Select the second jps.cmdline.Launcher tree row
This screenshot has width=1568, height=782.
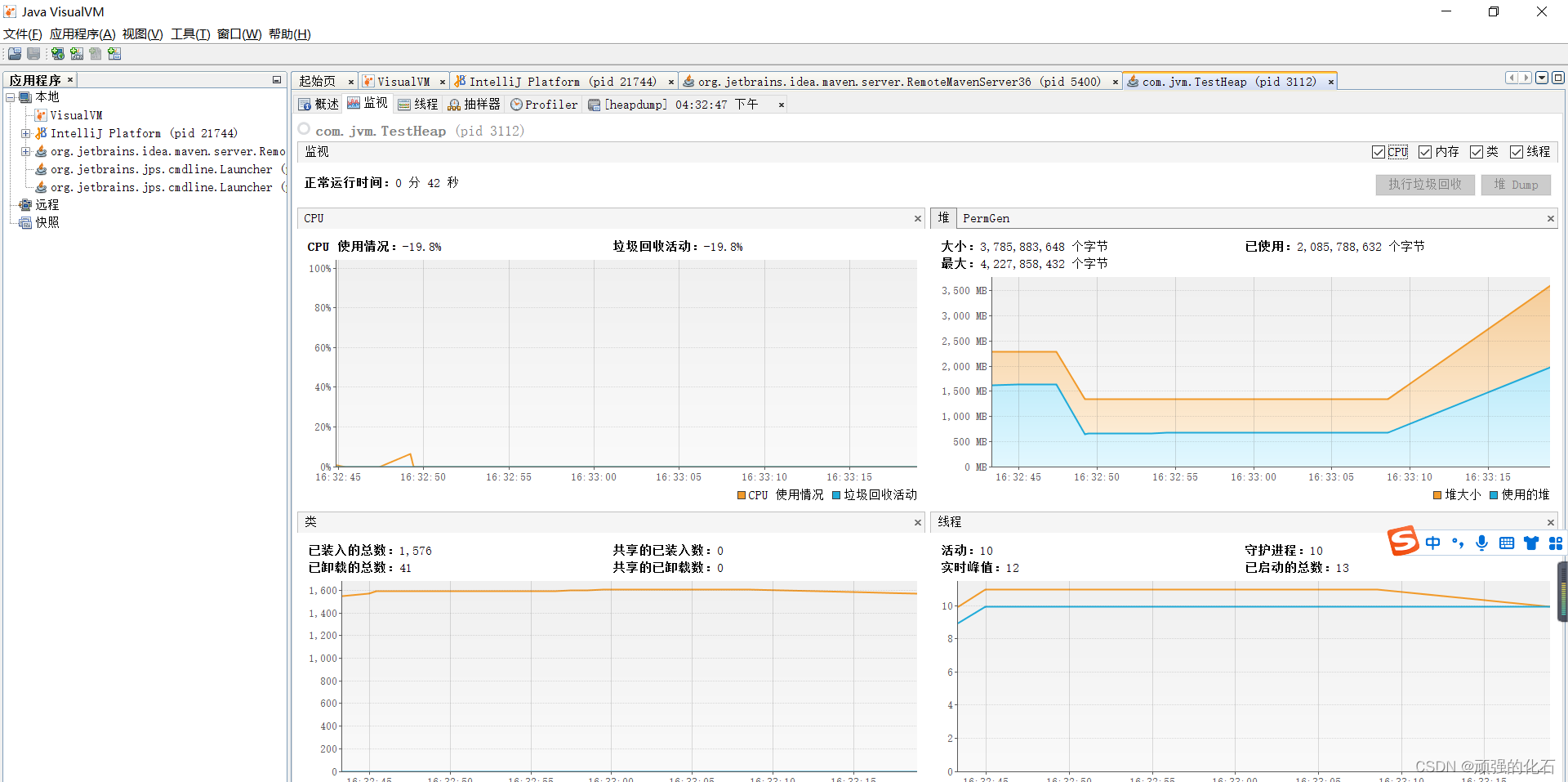(x=161, y=187)
